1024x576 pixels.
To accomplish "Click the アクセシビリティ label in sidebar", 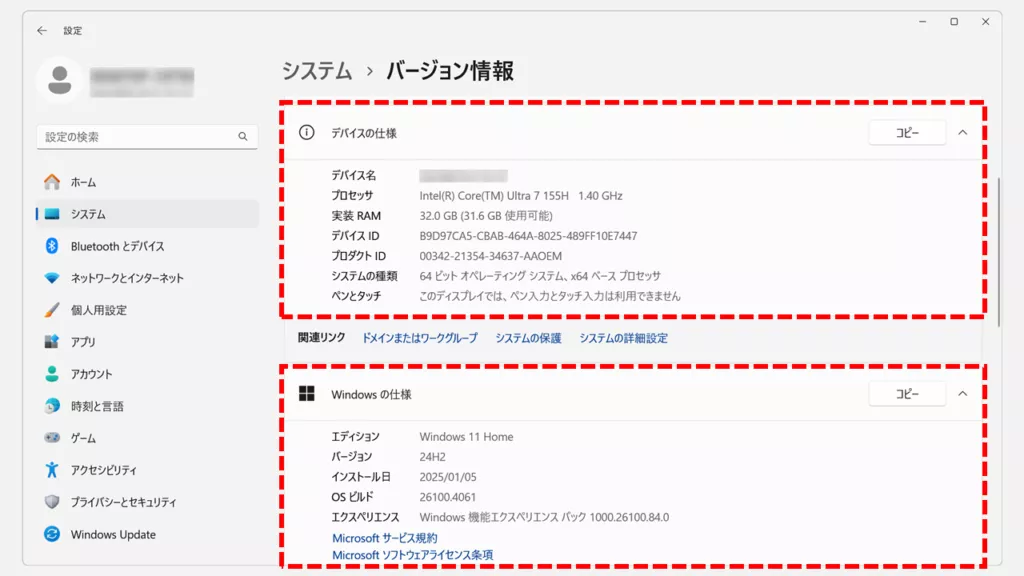I will pyautogui.click(x=104, y=470).
